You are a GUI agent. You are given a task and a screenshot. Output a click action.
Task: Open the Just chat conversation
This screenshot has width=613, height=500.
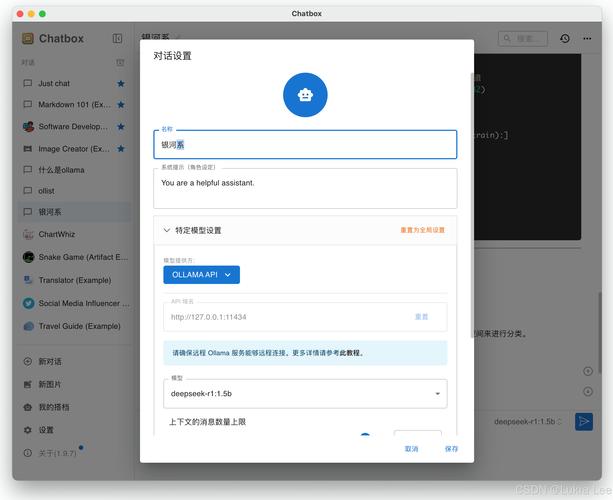pyautogui.click(x=74, y=83)
